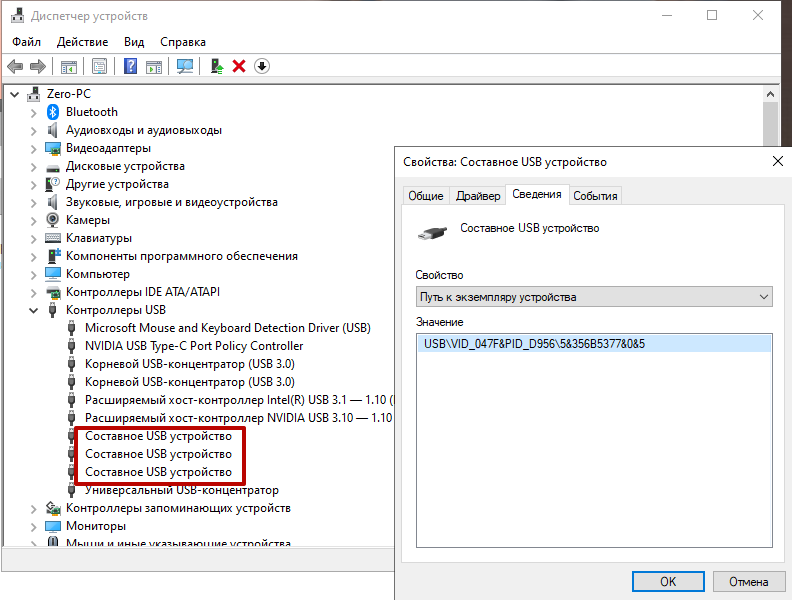Collapse the Zero-PC root node
Image resolution: width=792 pixels, height=600 pixels.
point(15,94)
